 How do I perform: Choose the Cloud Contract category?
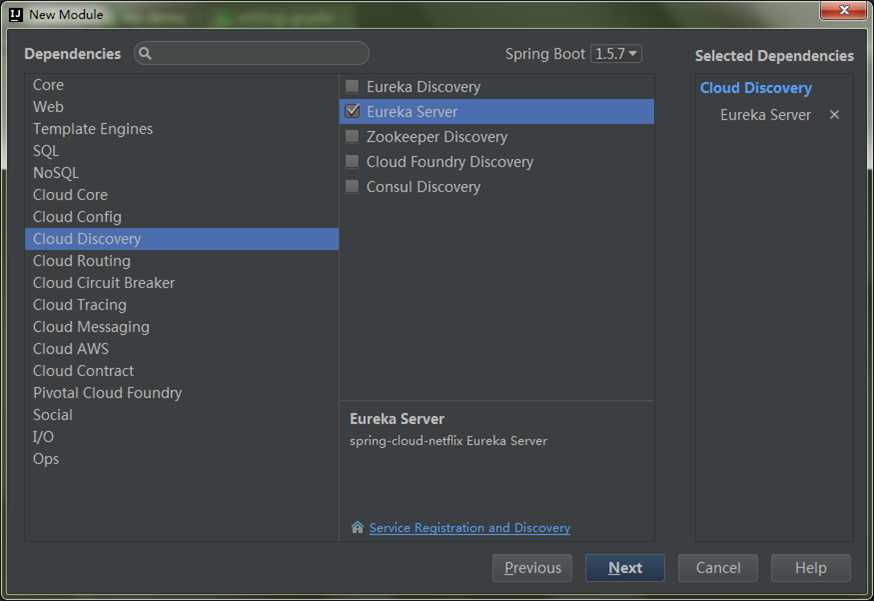(x=182, y=371)
